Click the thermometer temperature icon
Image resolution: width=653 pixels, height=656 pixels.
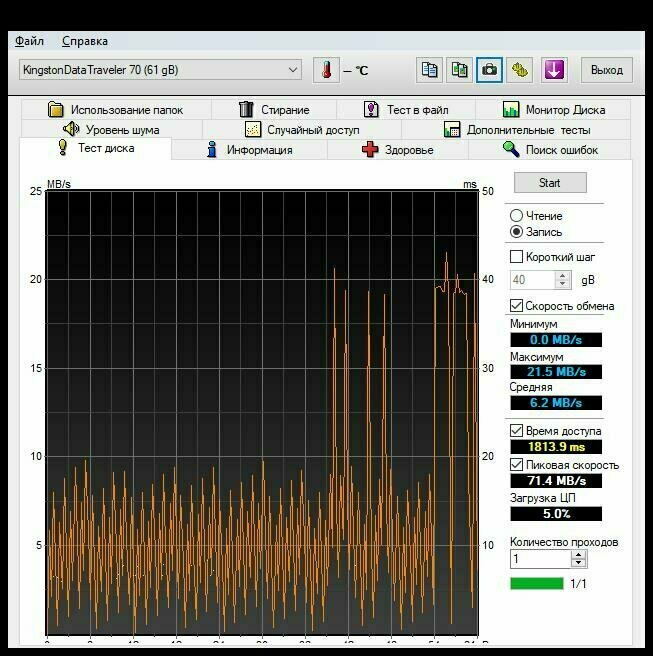click(x=326, y=70)
